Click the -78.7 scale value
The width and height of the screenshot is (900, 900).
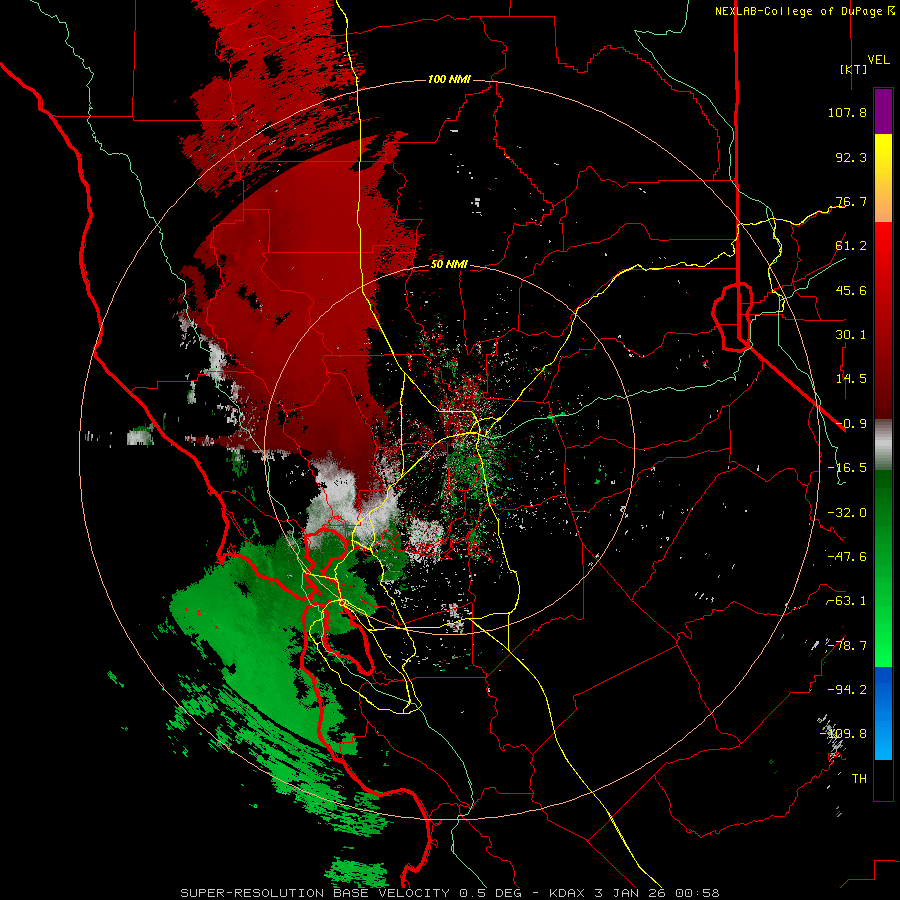[x=847, y=646]
